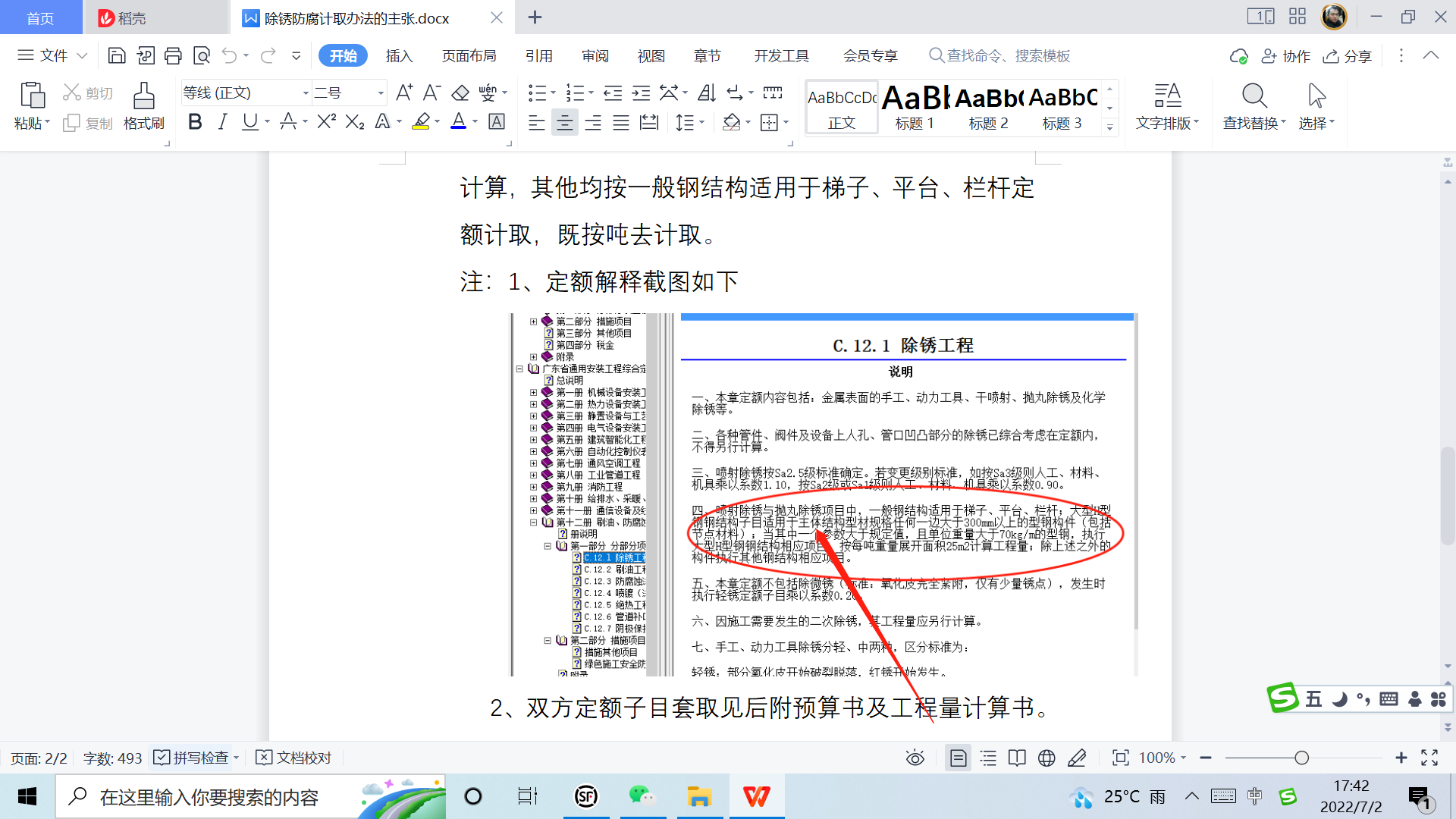Viewport: 1456px width, 819px height.
Task: Click the Paste clipboard icon
Action: click(x=32, y=96)
